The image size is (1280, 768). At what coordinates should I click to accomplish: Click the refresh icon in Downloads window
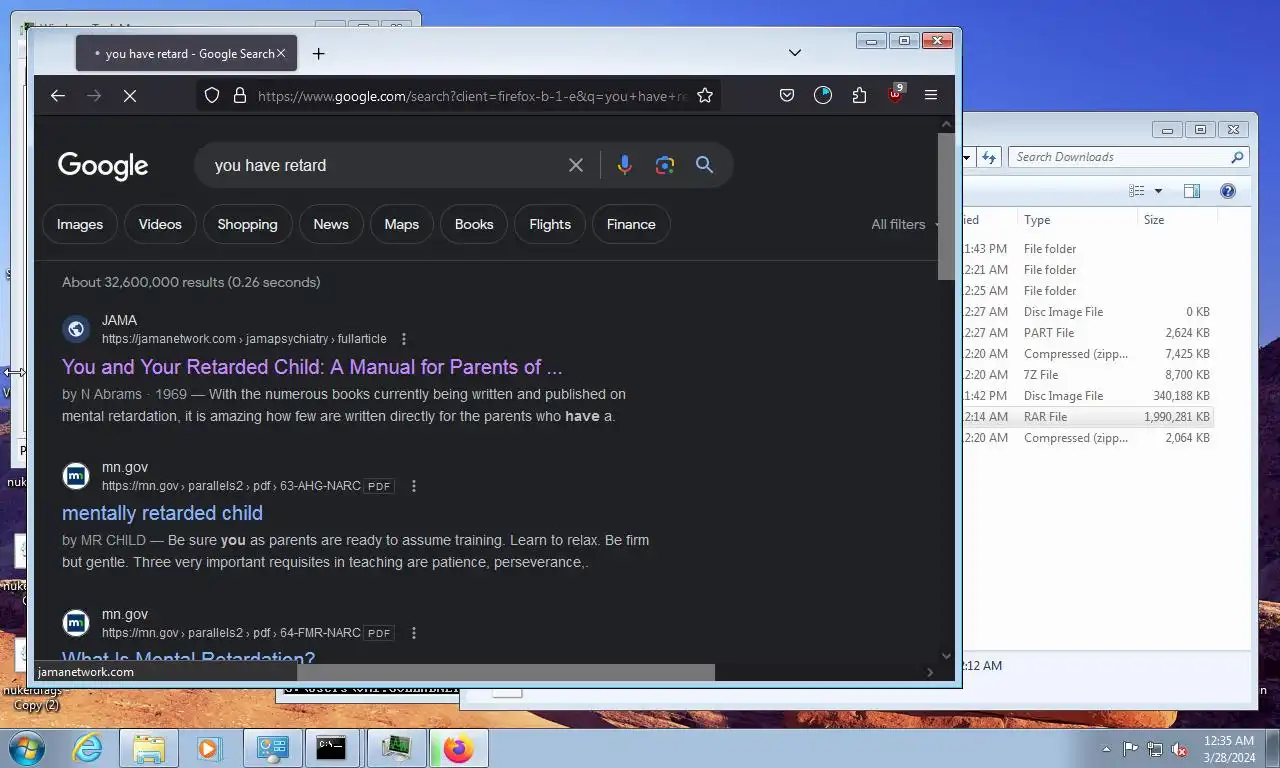click(989, 157)
